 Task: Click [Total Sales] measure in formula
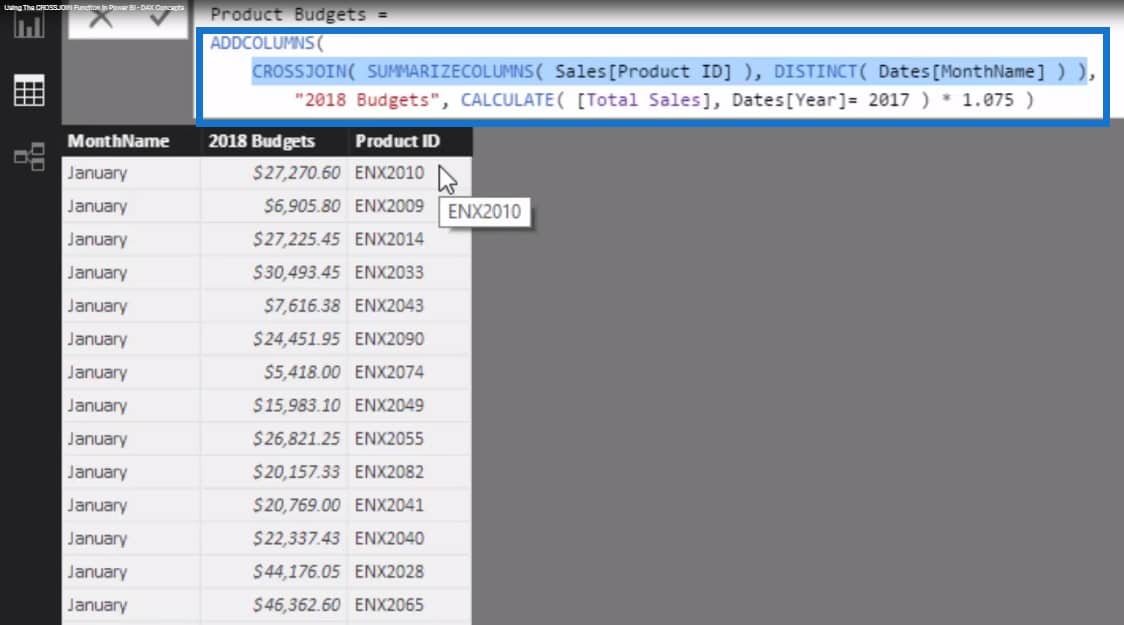(x=644, y=100)
